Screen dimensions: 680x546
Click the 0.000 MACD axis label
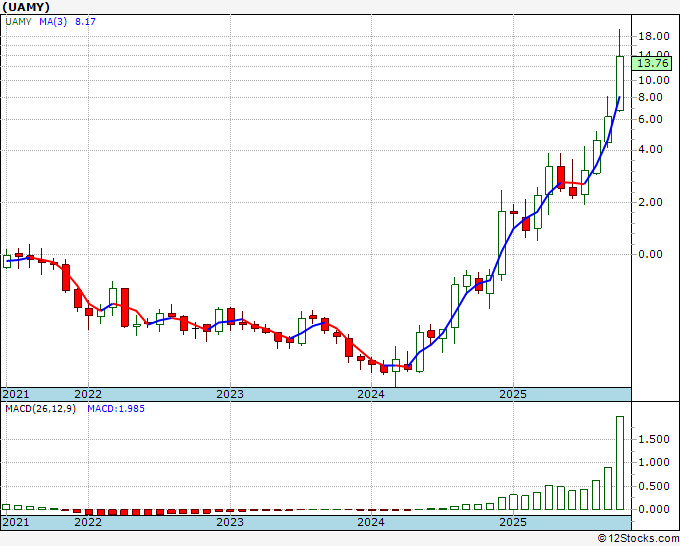point(654,509)
